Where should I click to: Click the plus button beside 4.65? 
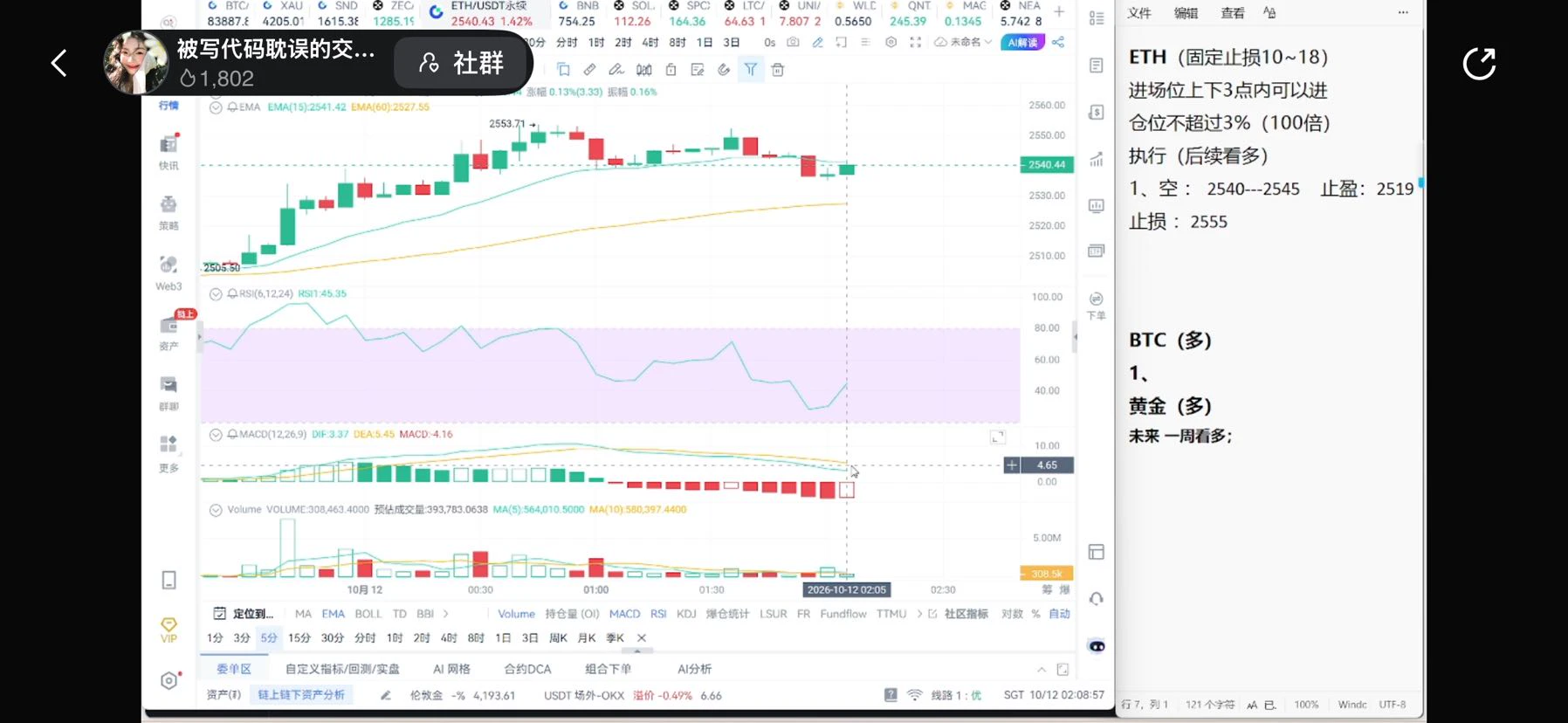pyautogui.click(x=1012, y=465)
